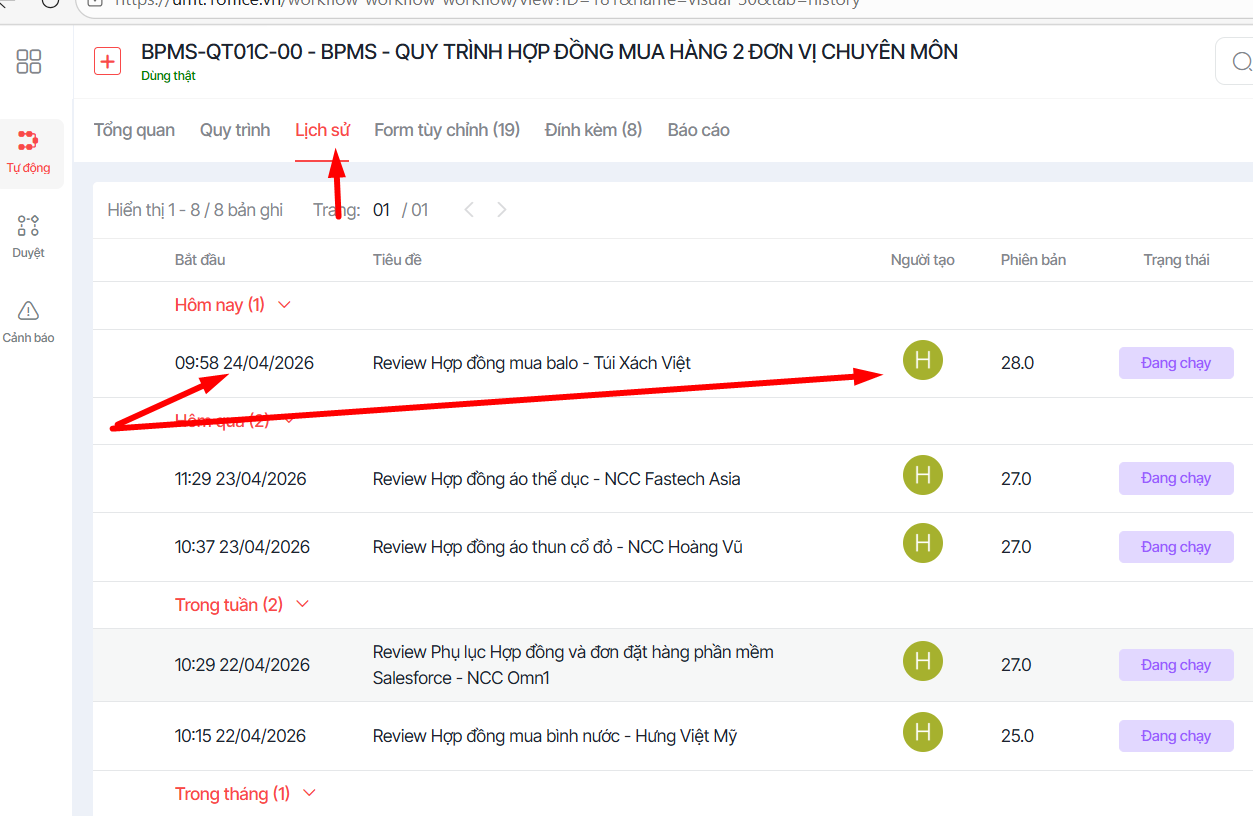Collapse the Trong tháng group

pyautogui.click(x=309, y=793)
